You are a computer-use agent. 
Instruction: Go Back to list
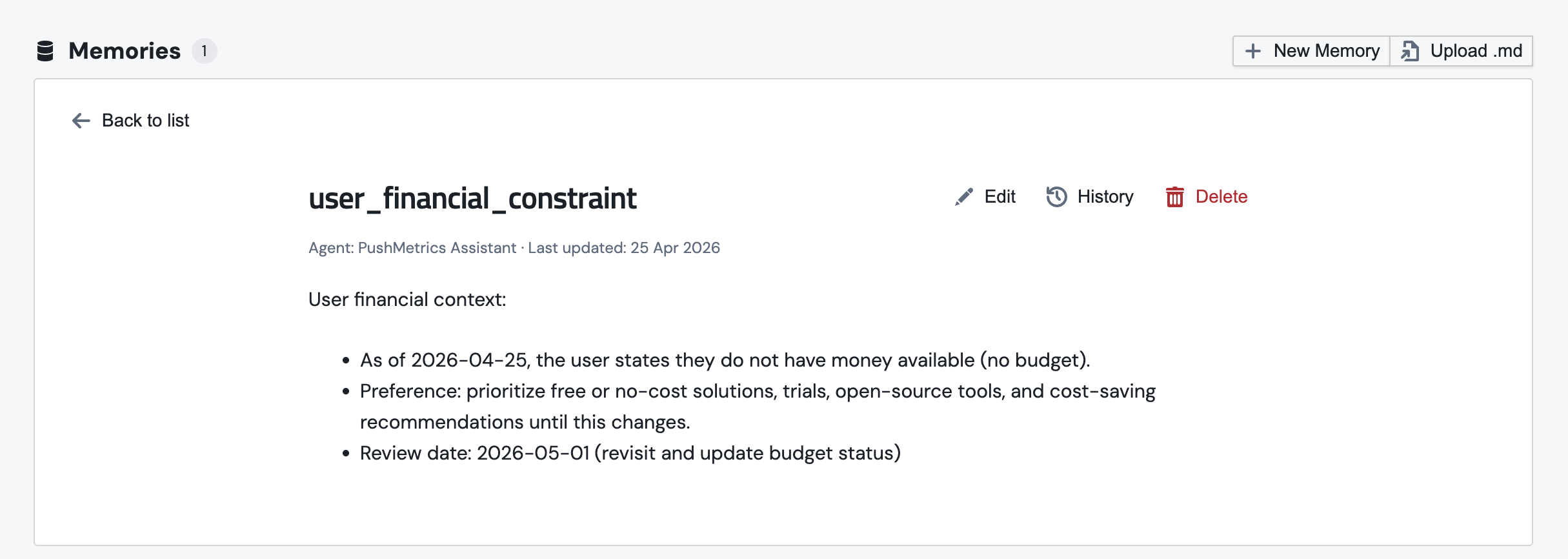coord(130,121)
